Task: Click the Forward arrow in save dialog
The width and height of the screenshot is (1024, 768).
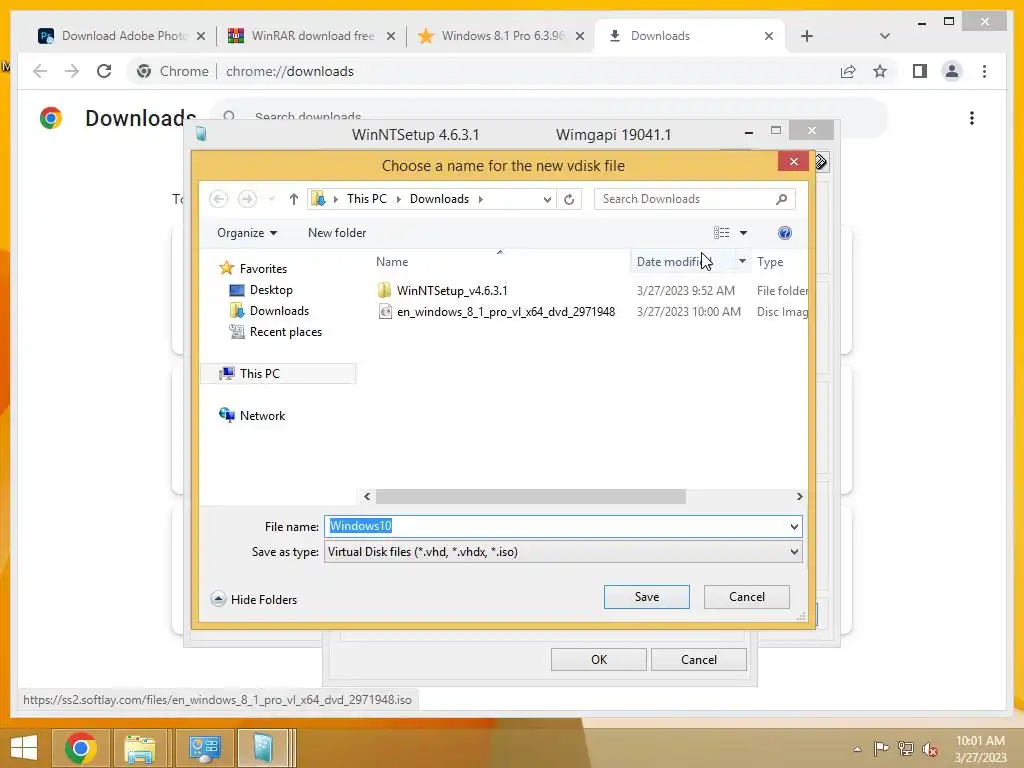Action: pyautogui.click(x=247, y=199)
